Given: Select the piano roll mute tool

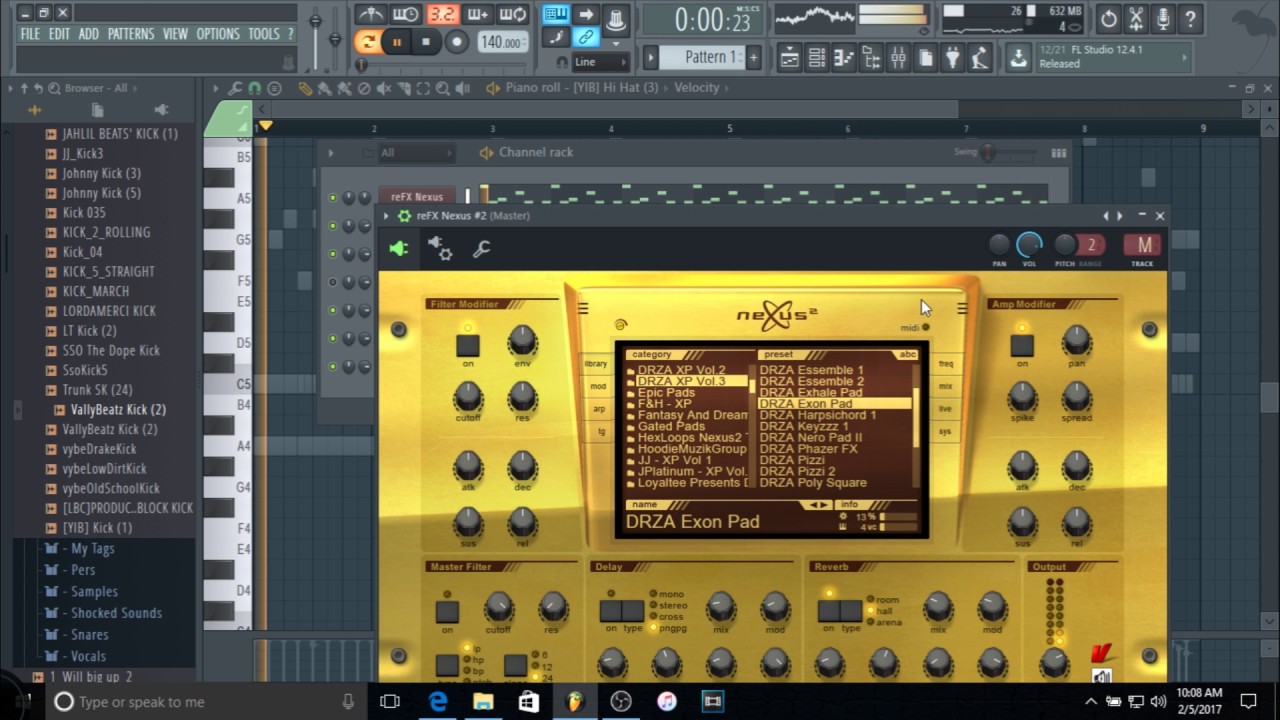Looking at the screenshot, I should [x=383, y=88].
